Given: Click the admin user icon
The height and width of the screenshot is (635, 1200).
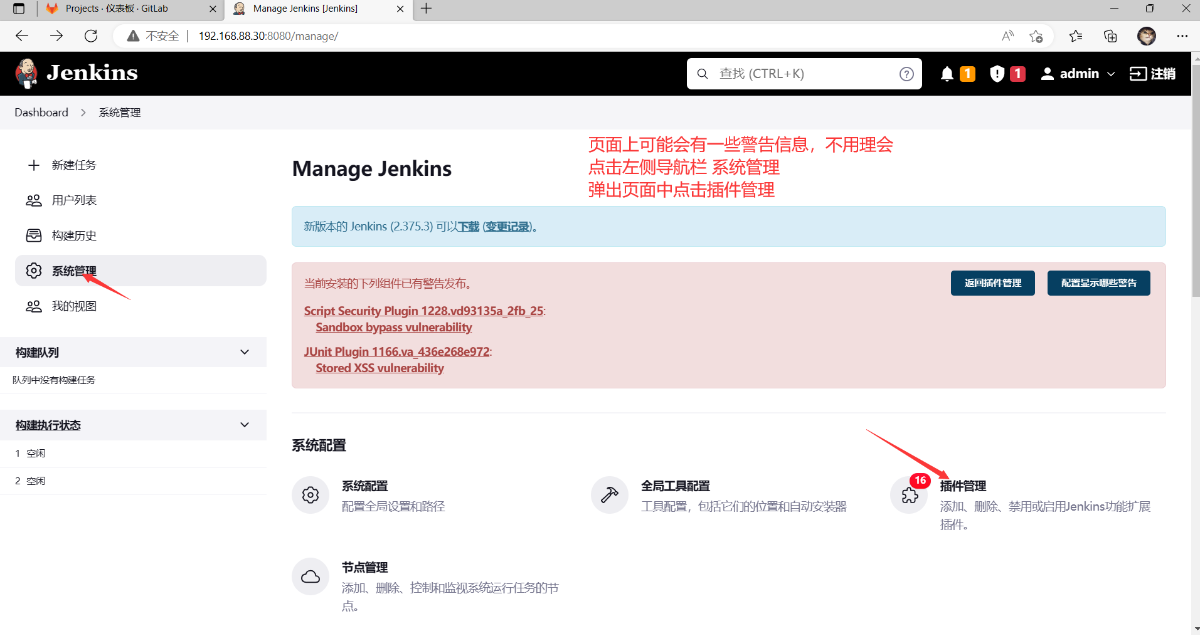Looking at the screenshot, I should pos(1047,74).
